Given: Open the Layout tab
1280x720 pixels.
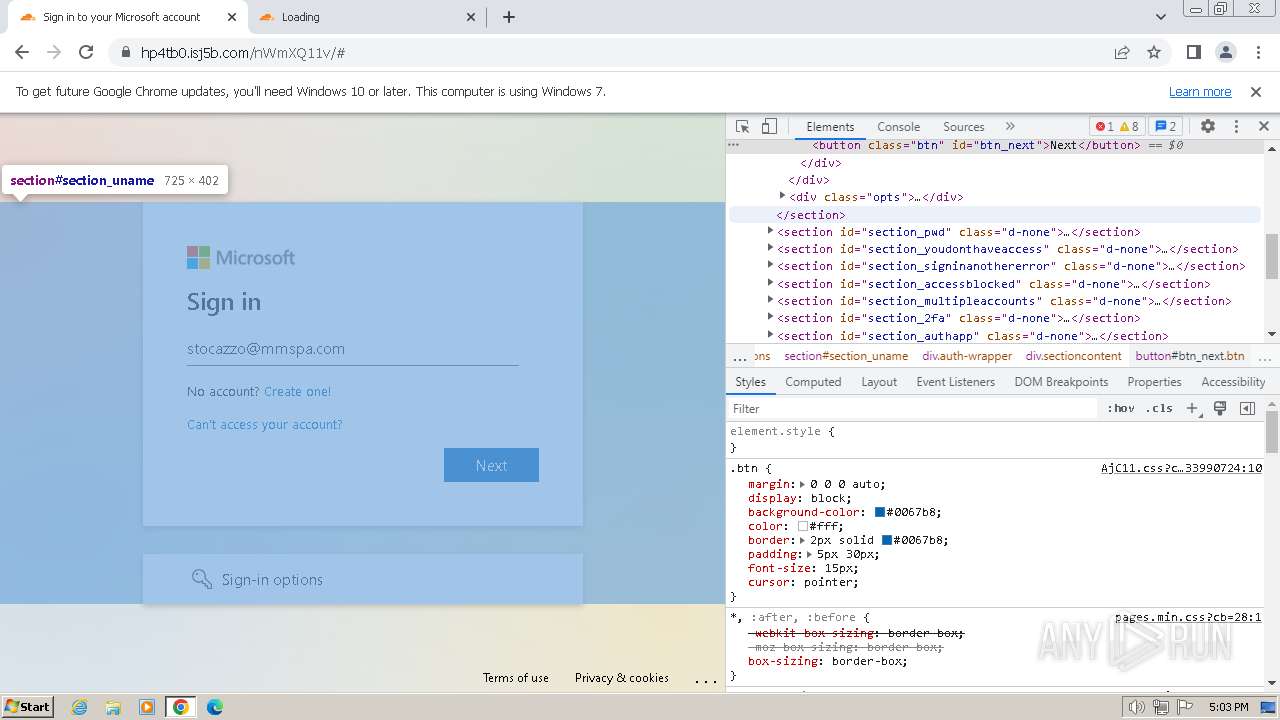Looking at the screenshot, I should pyautogui.click(x=879, y=381).
